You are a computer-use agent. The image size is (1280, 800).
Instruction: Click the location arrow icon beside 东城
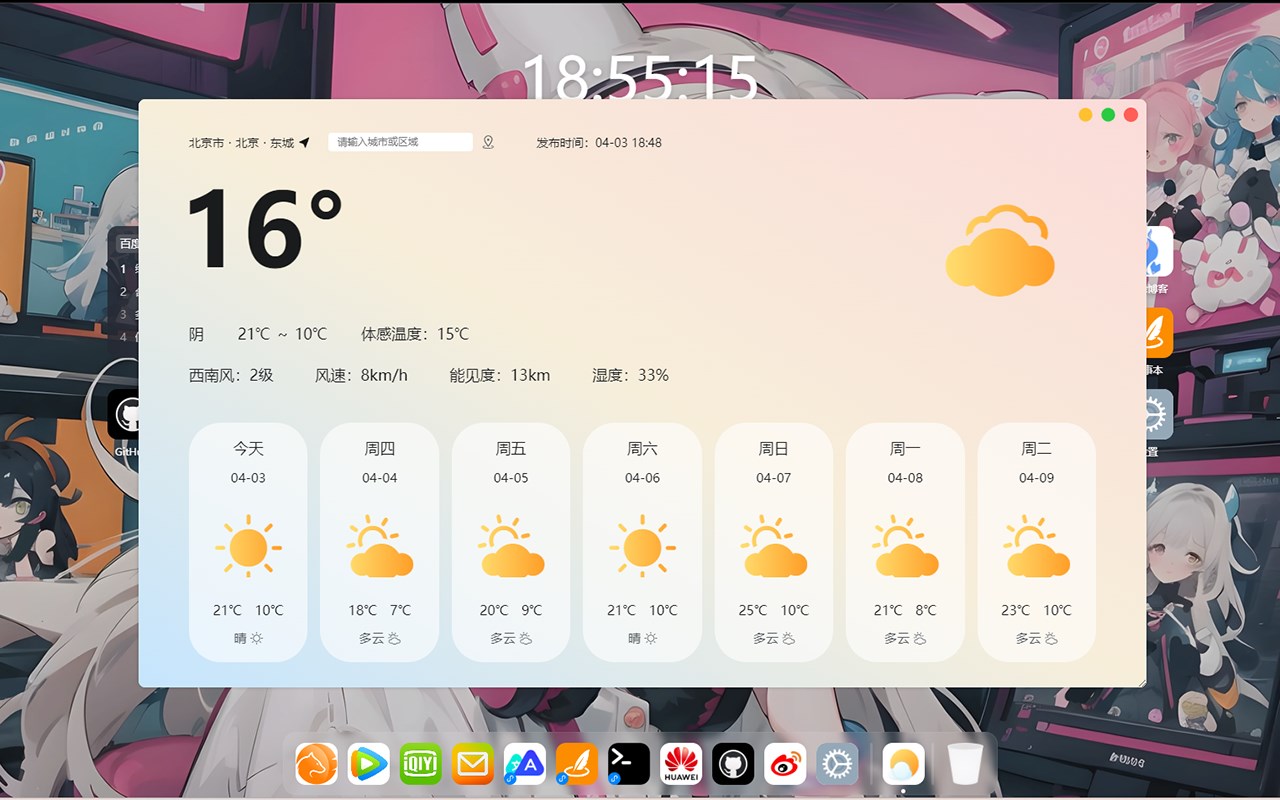(304, 143)
